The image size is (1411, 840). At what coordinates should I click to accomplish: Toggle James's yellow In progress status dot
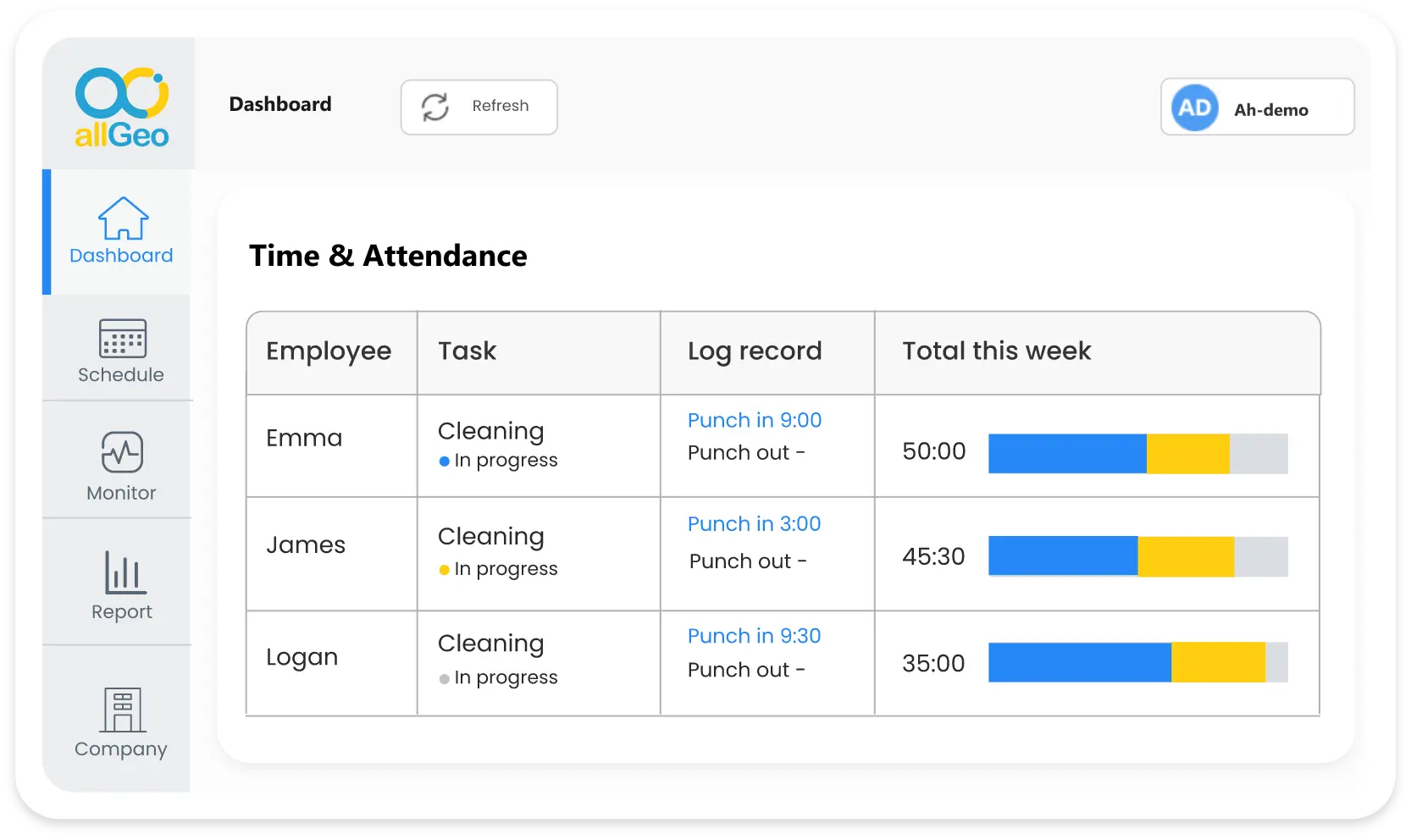(444, 571)
